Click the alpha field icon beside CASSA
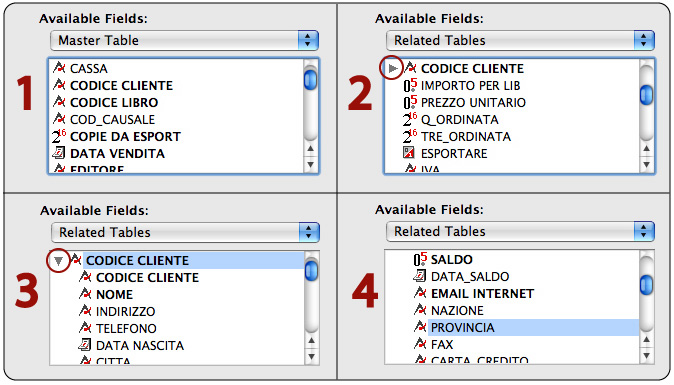Viewport: 674px width, 385px height. coord(59,67)
